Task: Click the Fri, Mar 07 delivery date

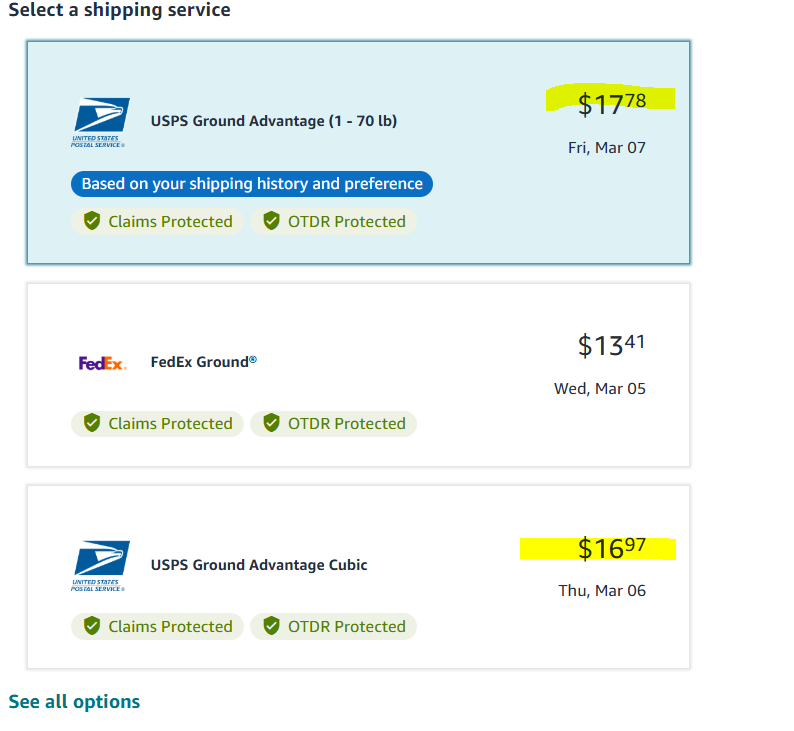Action: click(x=607, y=148)
